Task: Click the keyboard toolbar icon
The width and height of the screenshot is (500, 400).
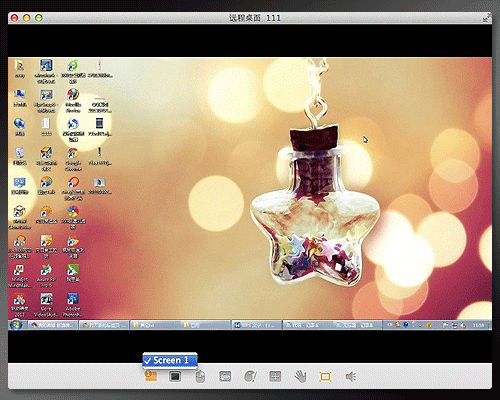Action: [225, 377]
